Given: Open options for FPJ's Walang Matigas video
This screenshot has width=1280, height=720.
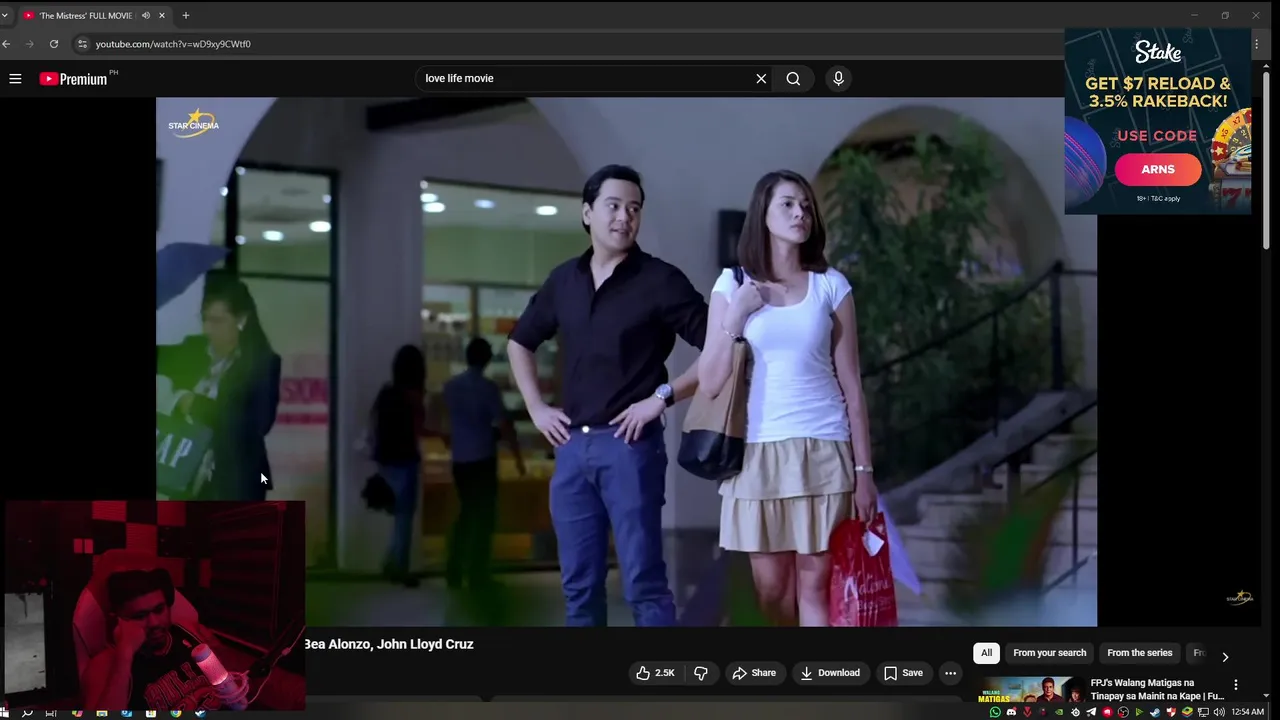Looking at the screenshot, I should [1236, 685].
